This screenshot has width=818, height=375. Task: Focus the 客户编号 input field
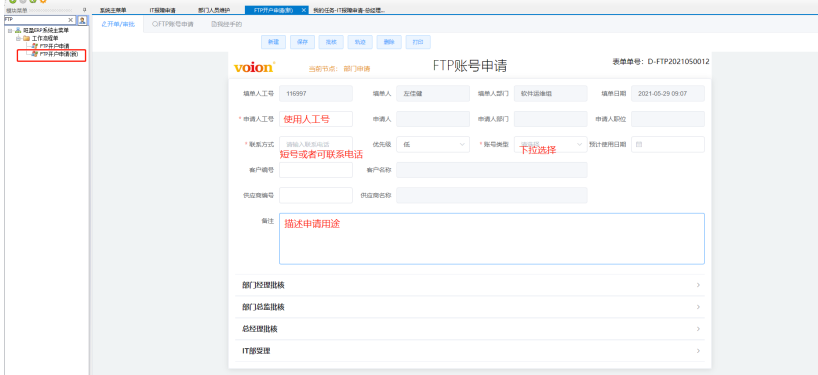click(316, 170)
